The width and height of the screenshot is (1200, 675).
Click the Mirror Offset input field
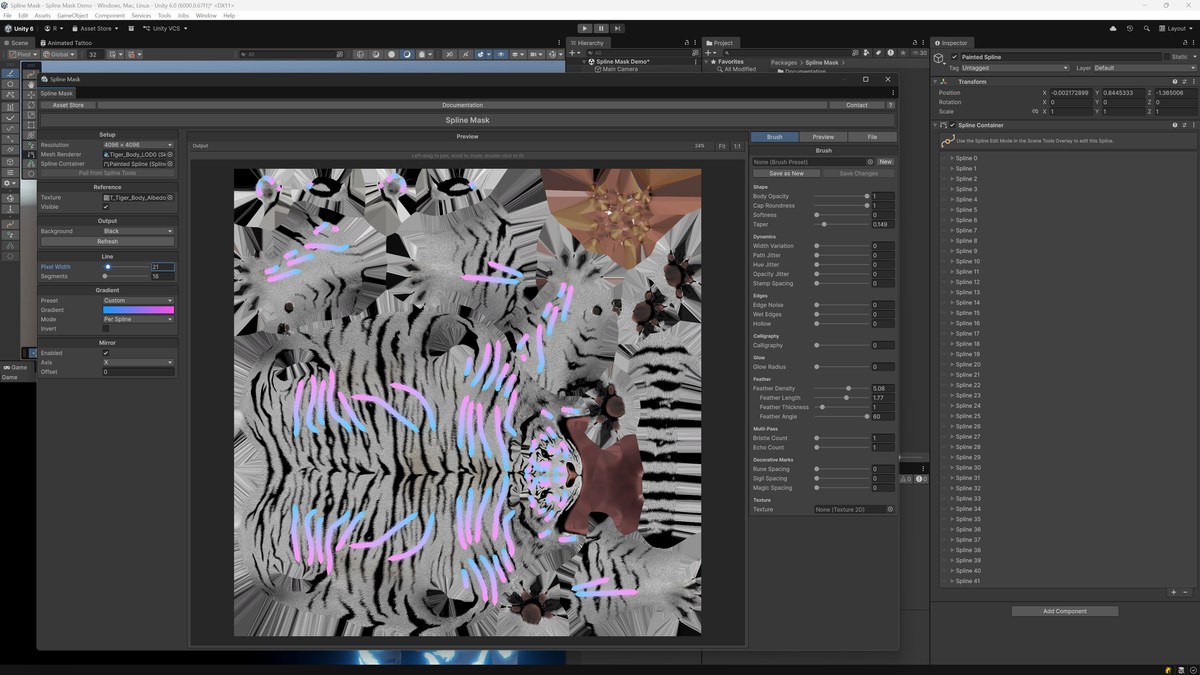(138, 372)
